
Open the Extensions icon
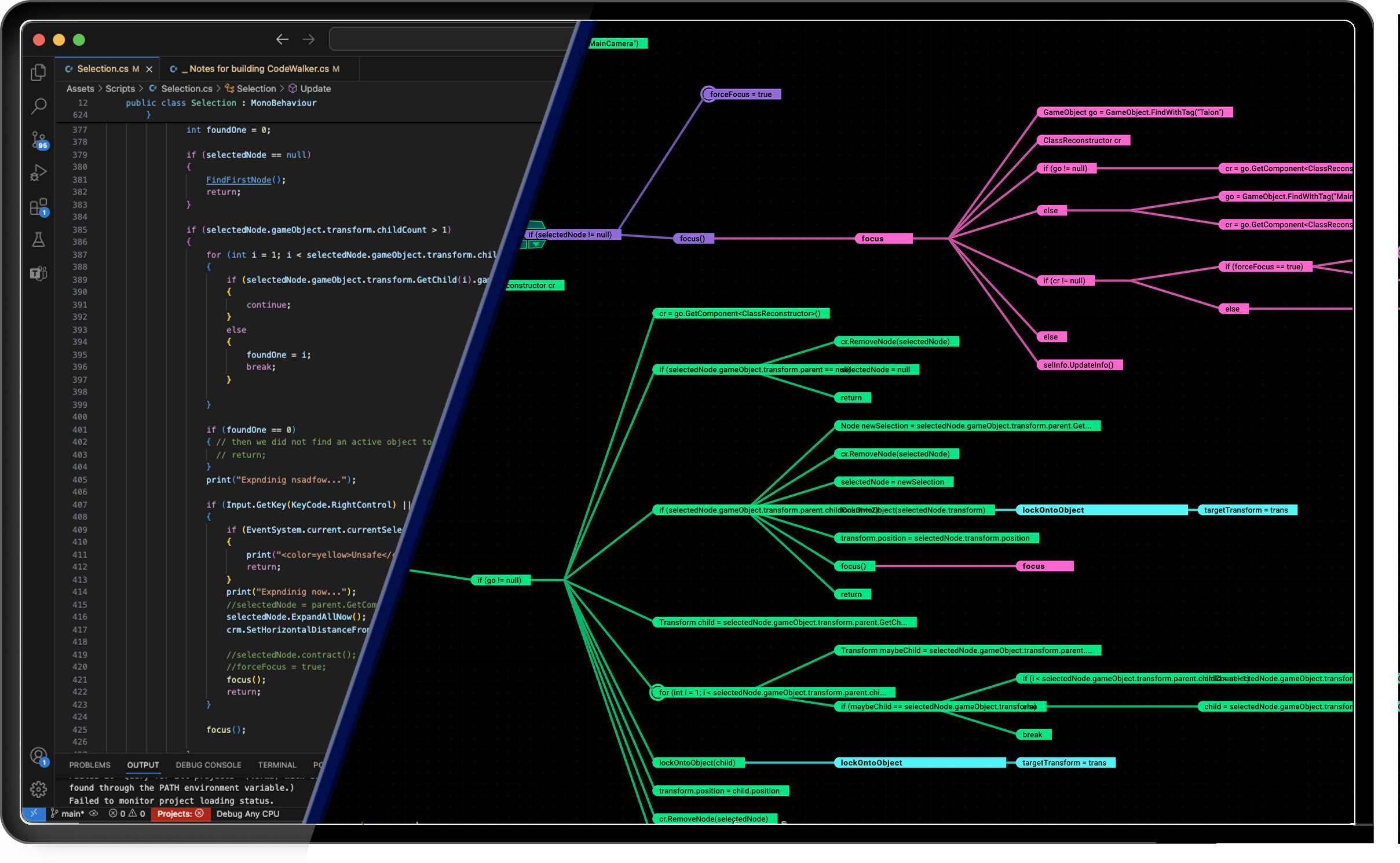coord(39,207)
